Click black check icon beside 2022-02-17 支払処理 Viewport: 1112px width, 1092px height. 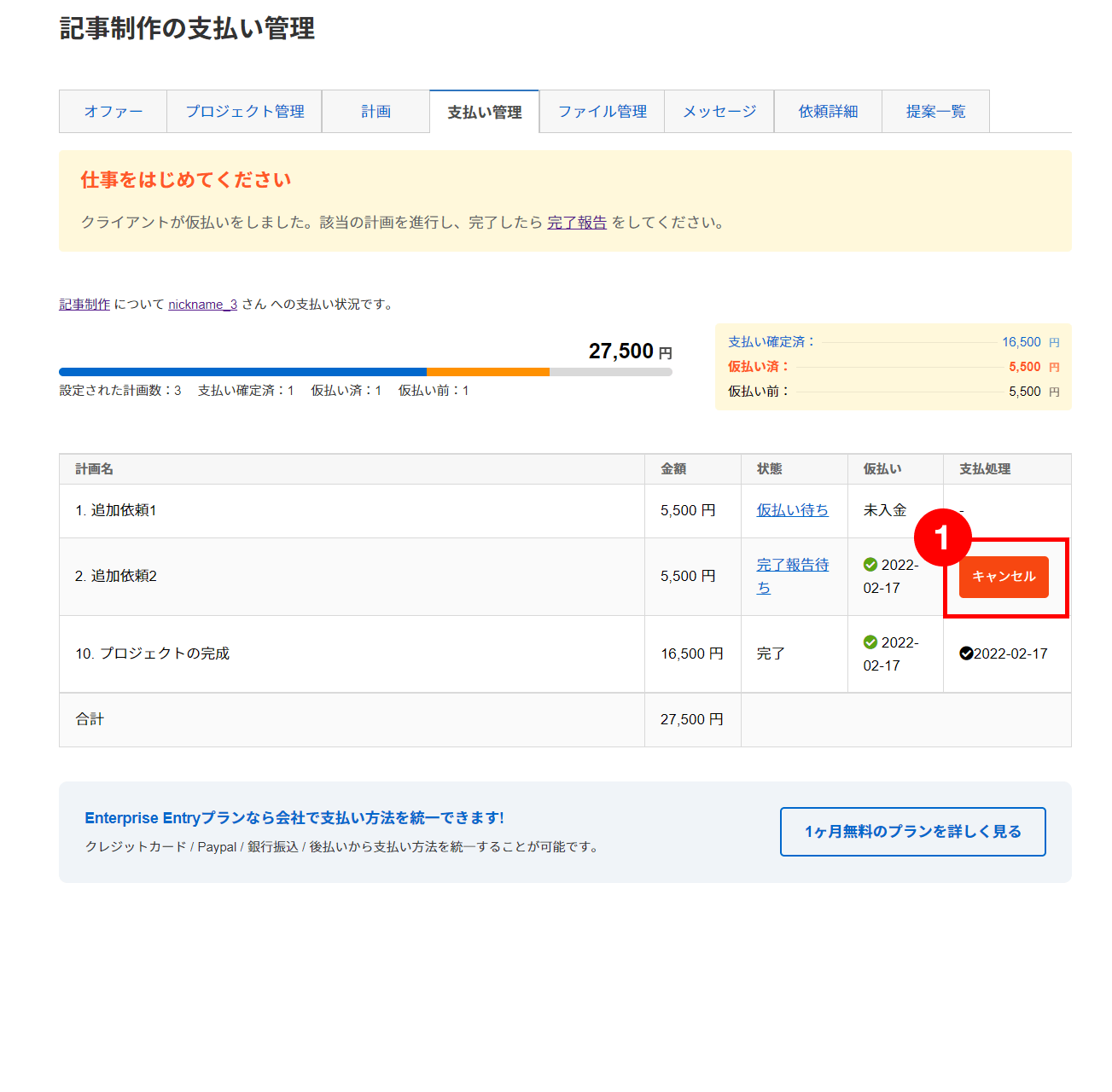tap(966, 653)
